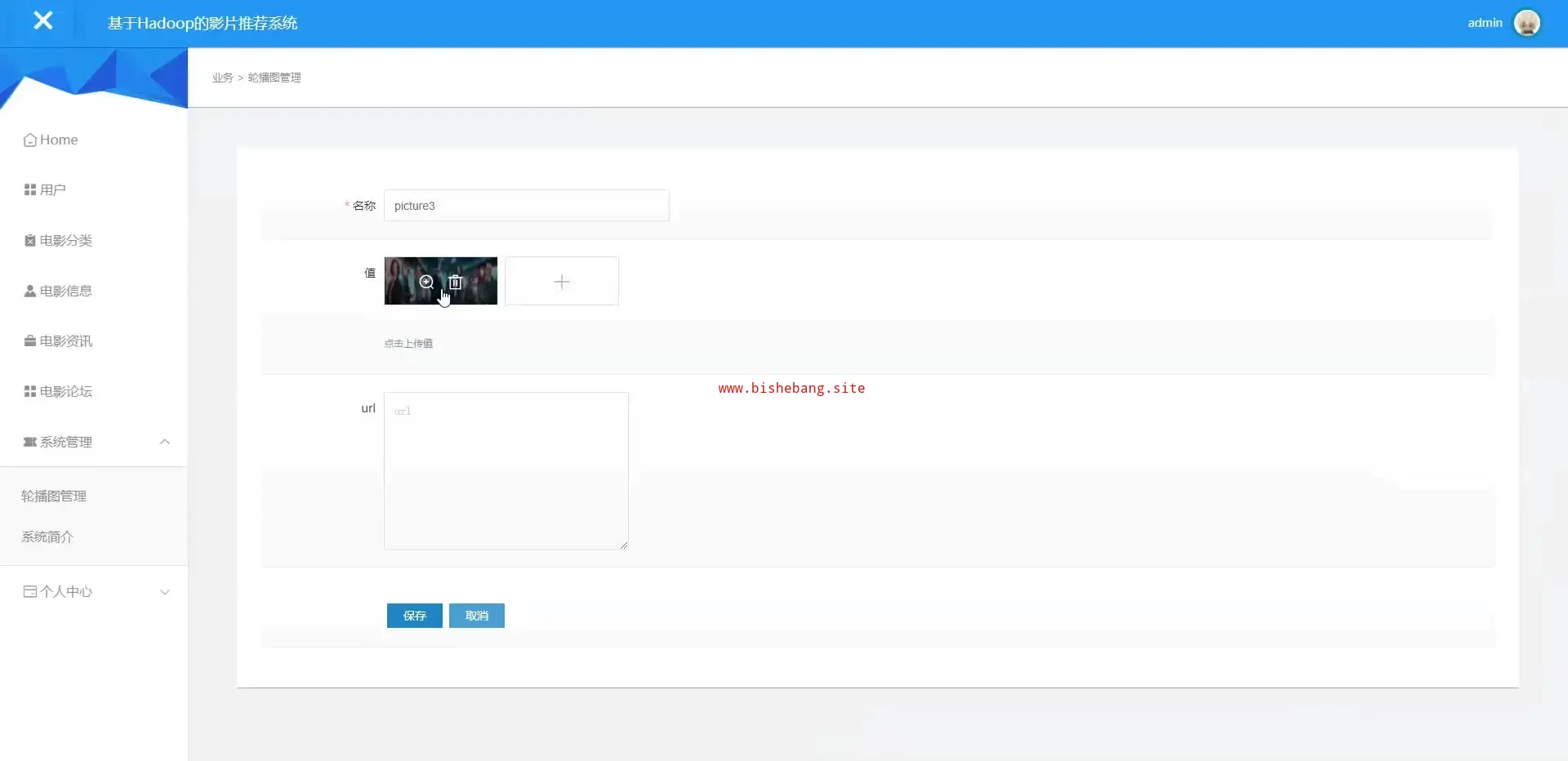Click the 轮播图管理 breadcrumb

[x=274, y=78]
